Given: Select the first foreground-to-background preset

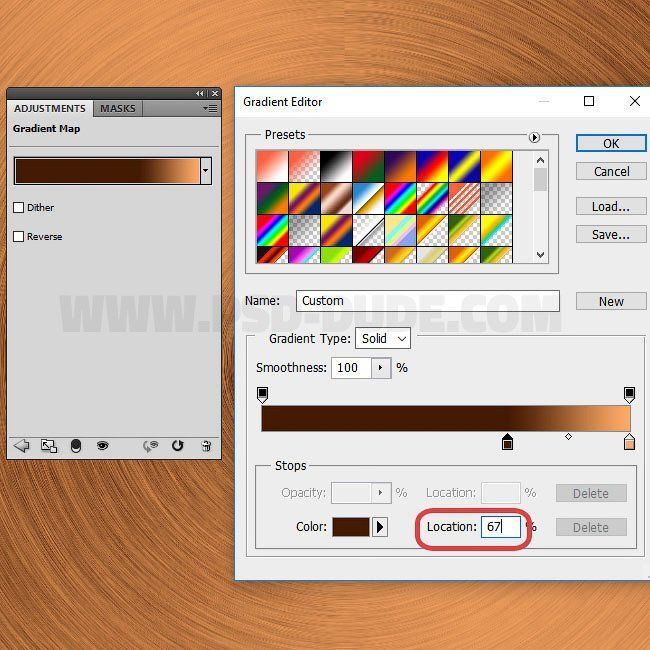Looking at the screenshot, I should [x=272, y=166].
